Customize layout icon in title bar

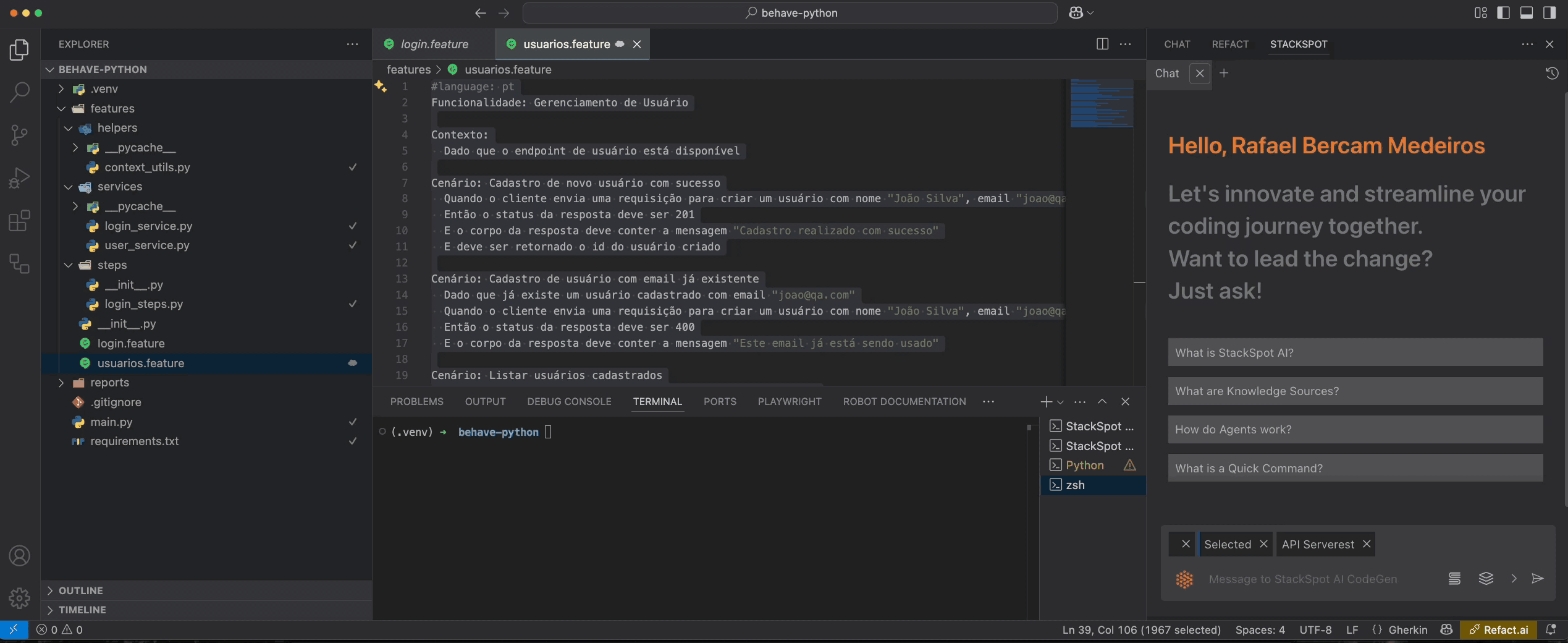[x=1481, y=13]
